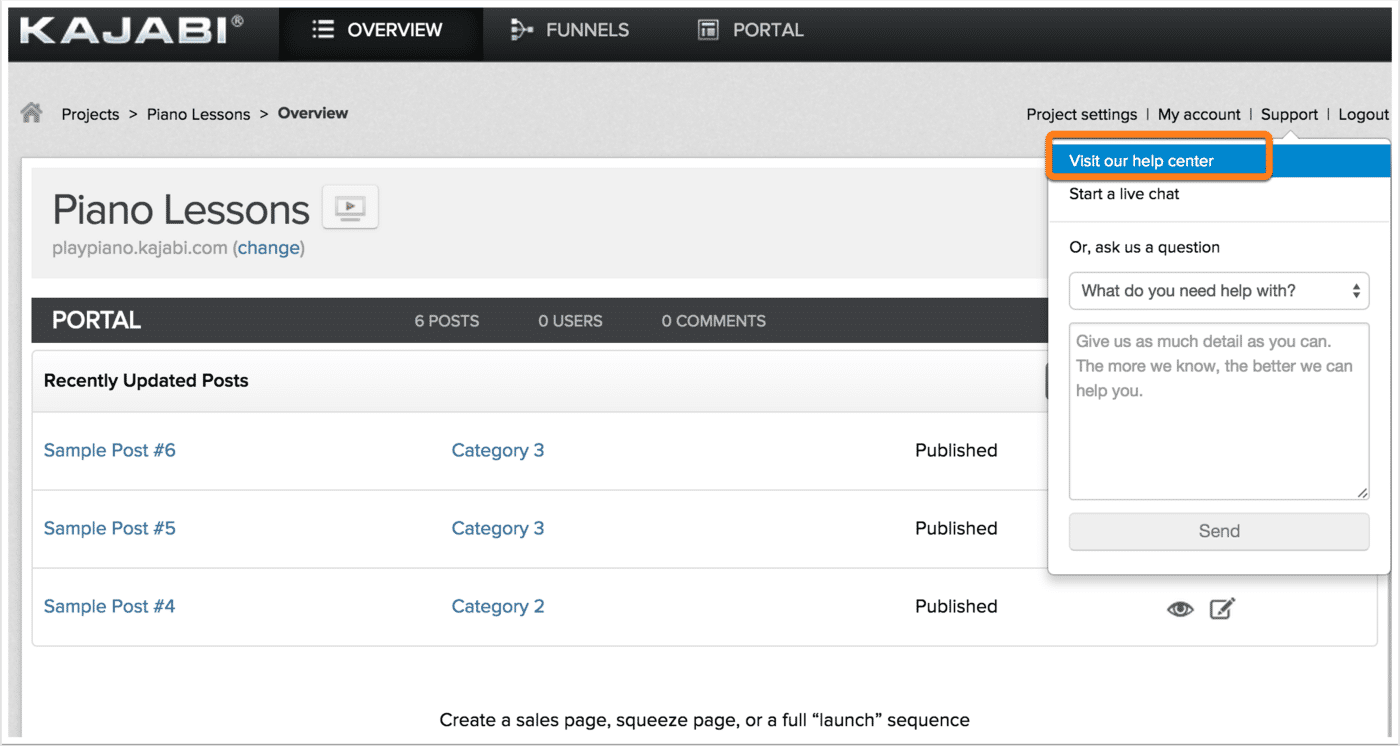Click the Send button
The height and width of the screenshot is (746, 1400).
(x=1219, y=531)
